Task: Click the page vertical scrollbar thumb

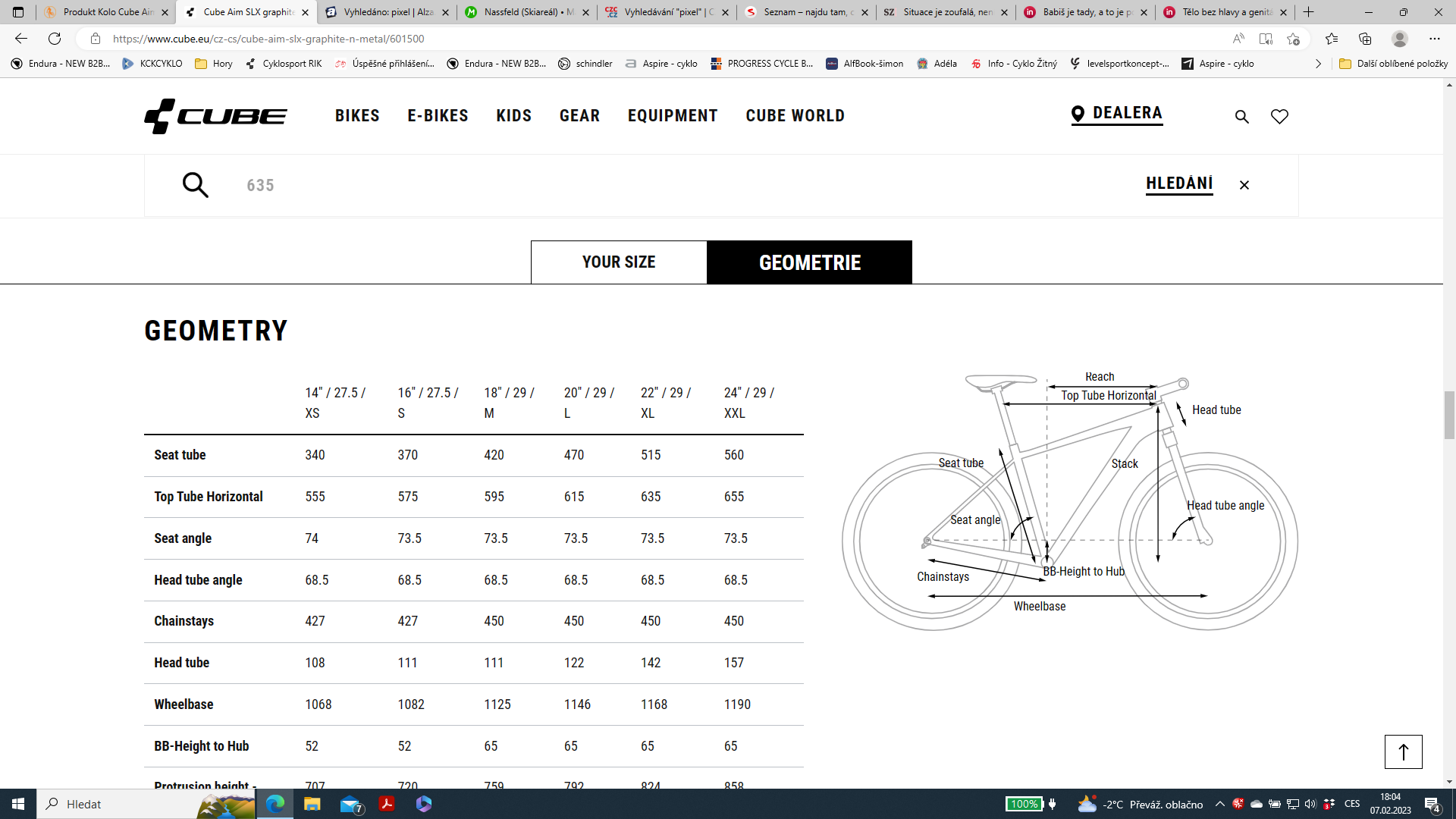Action: coord(1449,415)
